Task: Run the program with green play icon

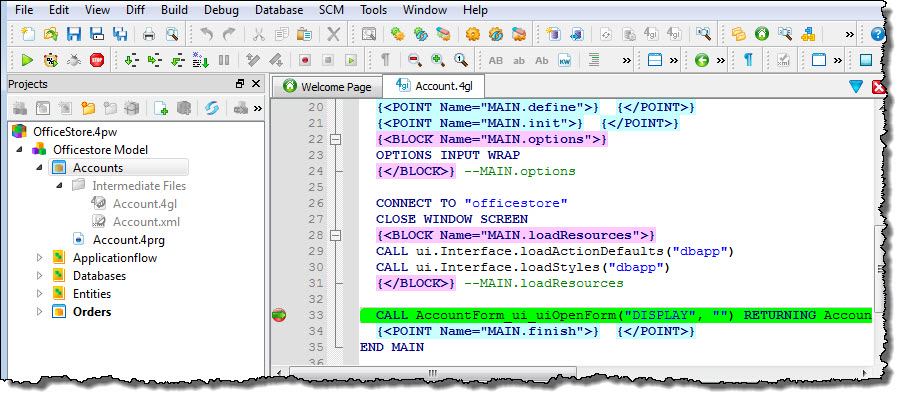Action: tap(27, 60)
